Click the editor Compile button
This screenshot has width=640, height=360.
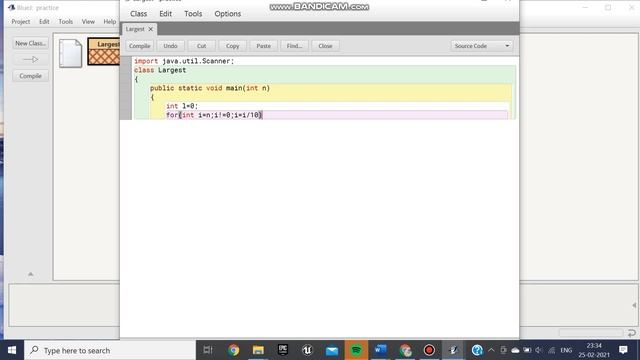140,46
